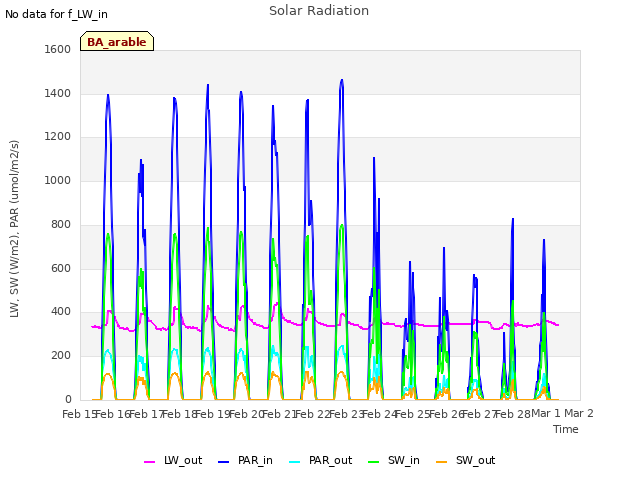Click the Feb 18 x-axis tick label

180,414
